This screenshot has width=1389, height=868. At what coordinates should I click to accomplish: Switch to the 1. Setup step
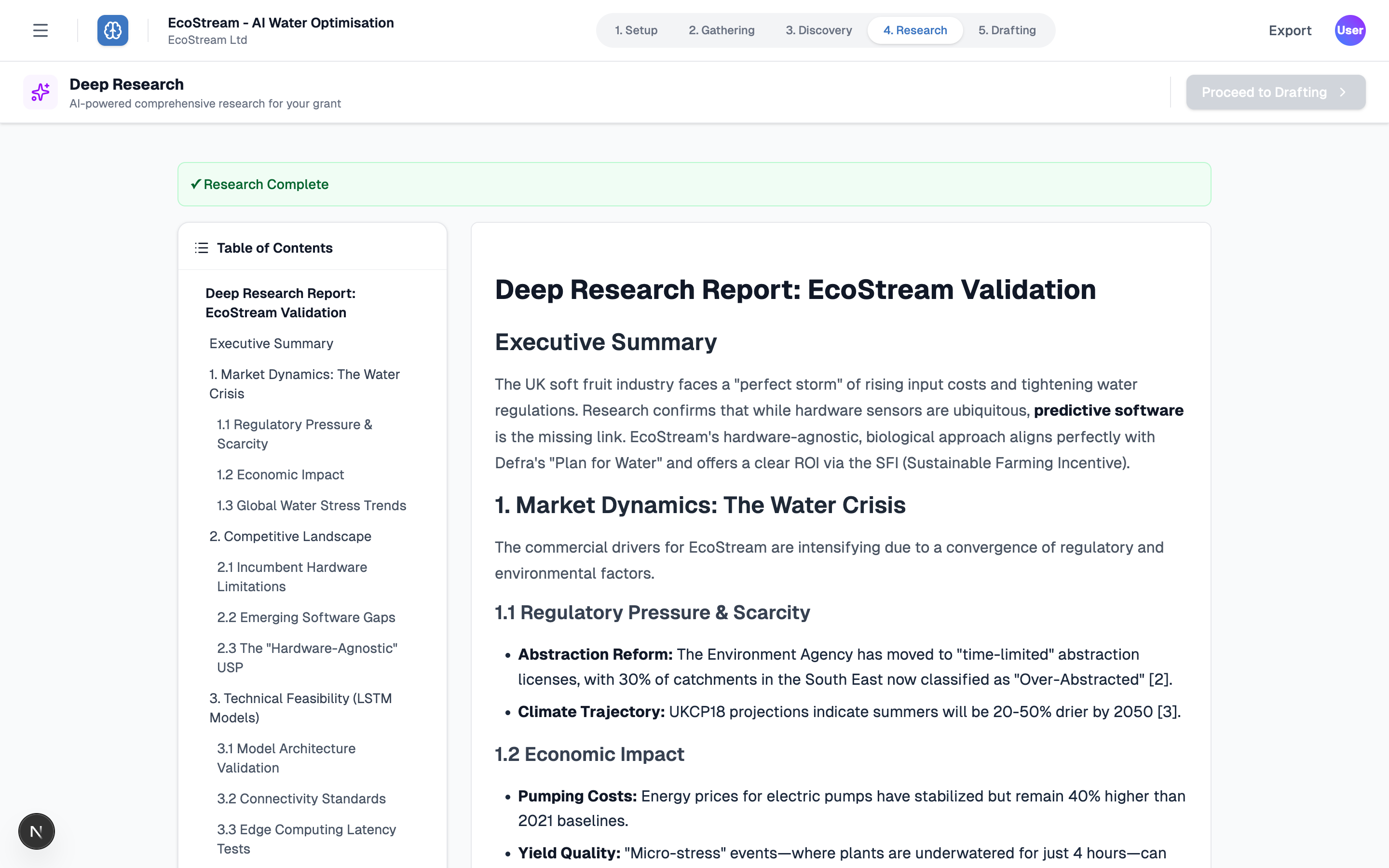(x=636, y=30)
